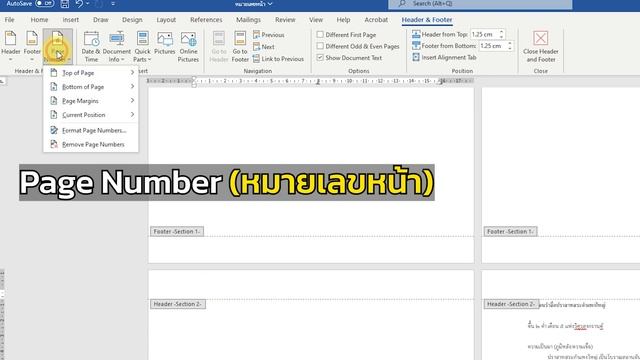The image size is (640, 360).
Task: Open the File tab
Action: tap(9, 20)
